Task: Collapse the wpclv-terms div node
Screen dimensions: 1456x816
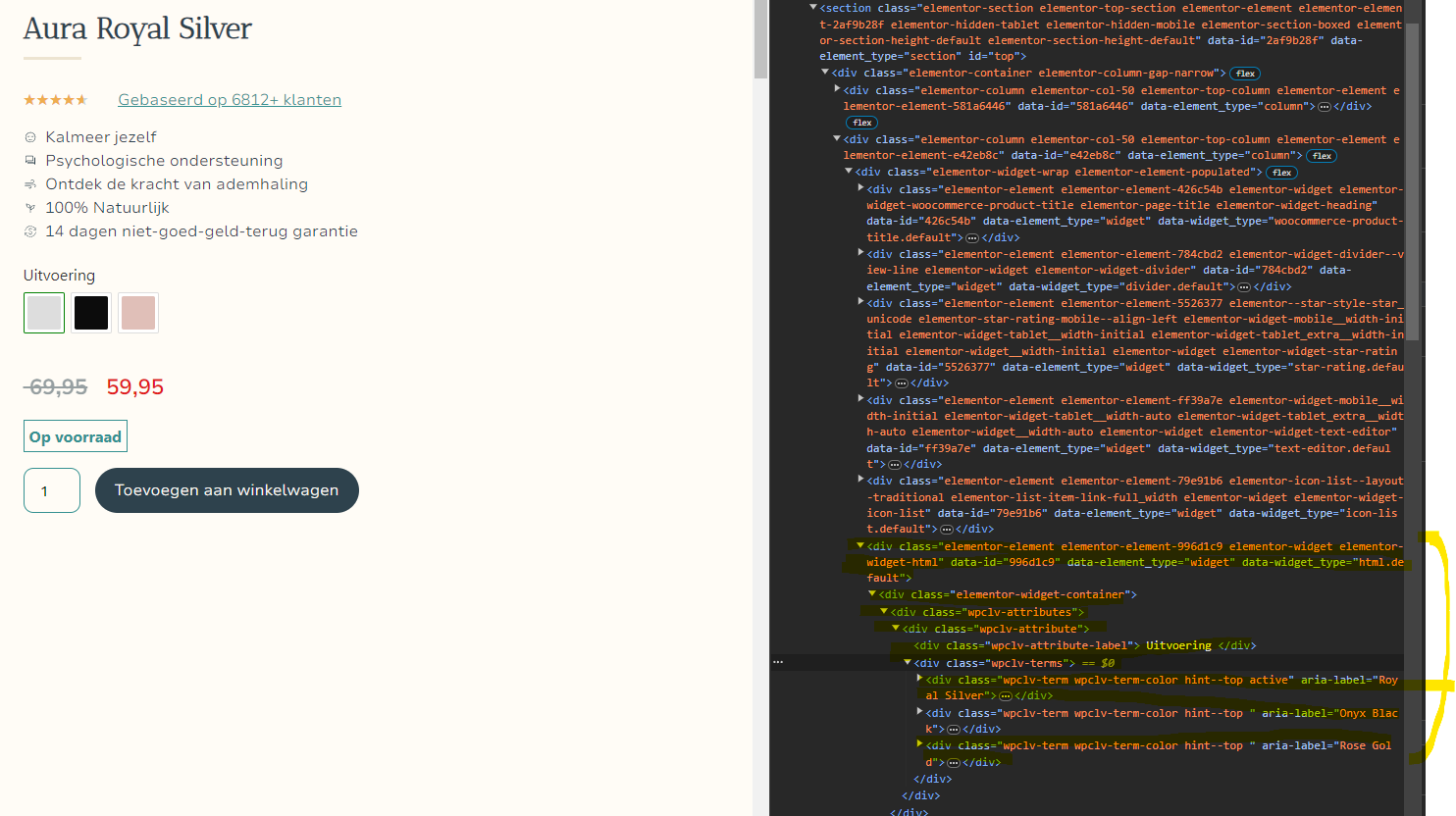Action: [908, 663]
